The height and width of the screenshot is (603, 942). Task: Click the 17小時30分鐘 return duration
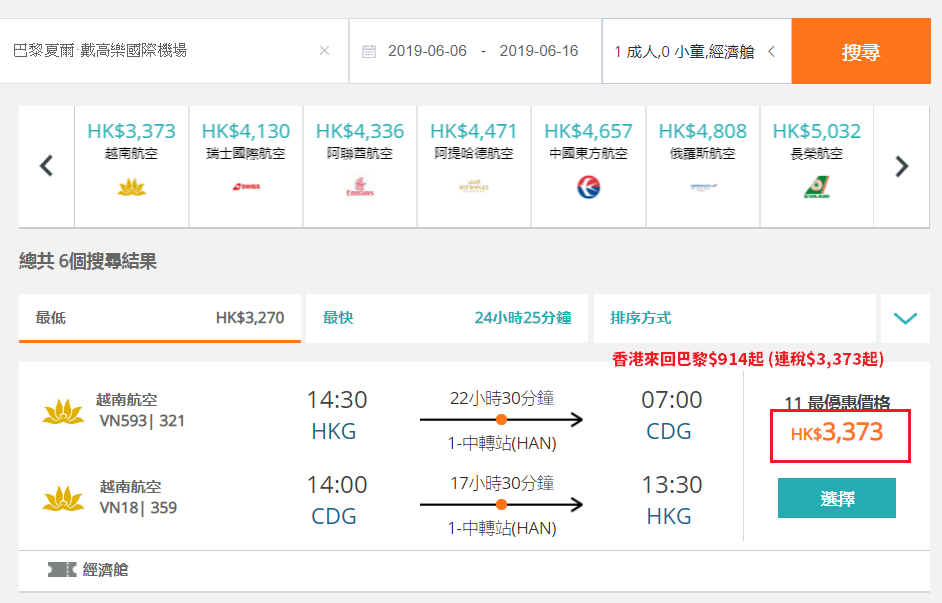(502, 483)
